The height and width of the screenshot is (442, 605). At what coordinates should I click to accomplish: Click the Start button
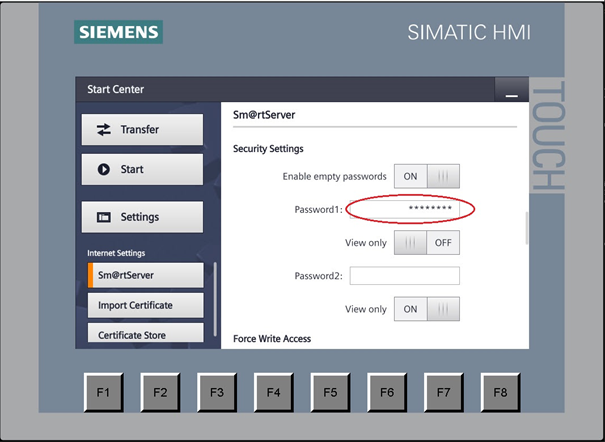(x=142, y=169)
